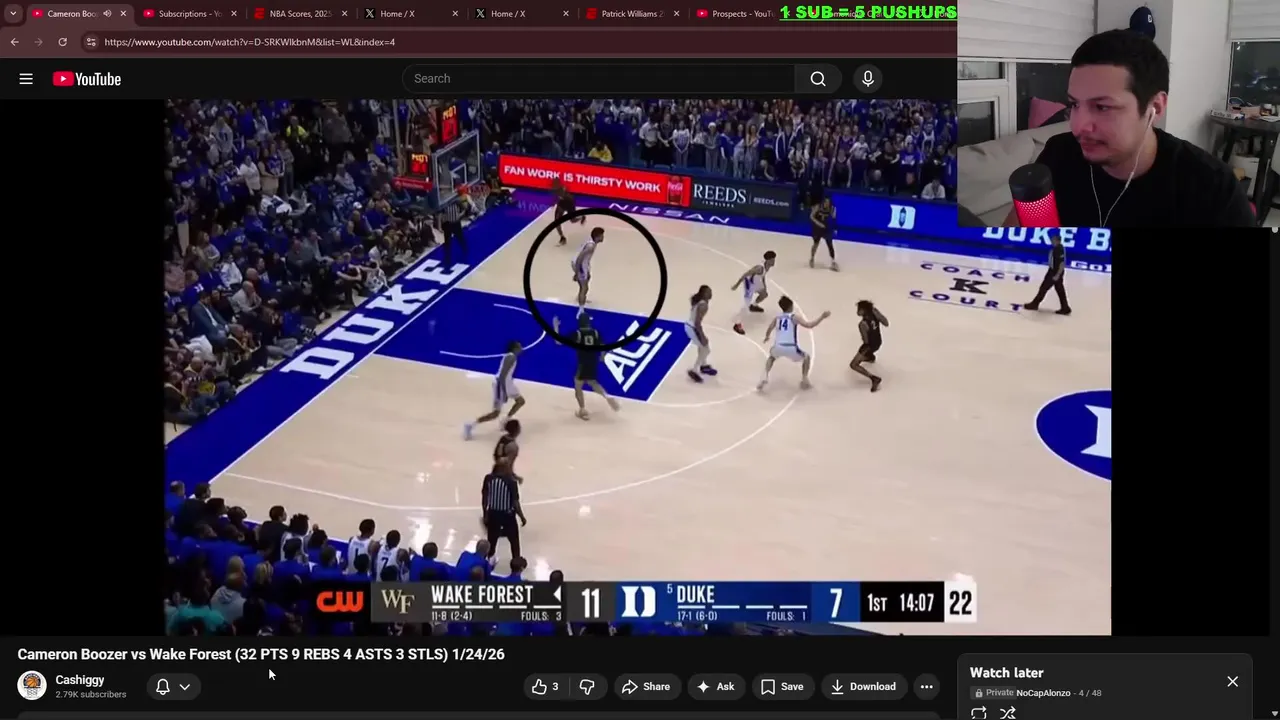
Task: Open the Ask AI assistant button
Action: click(716, 686)
